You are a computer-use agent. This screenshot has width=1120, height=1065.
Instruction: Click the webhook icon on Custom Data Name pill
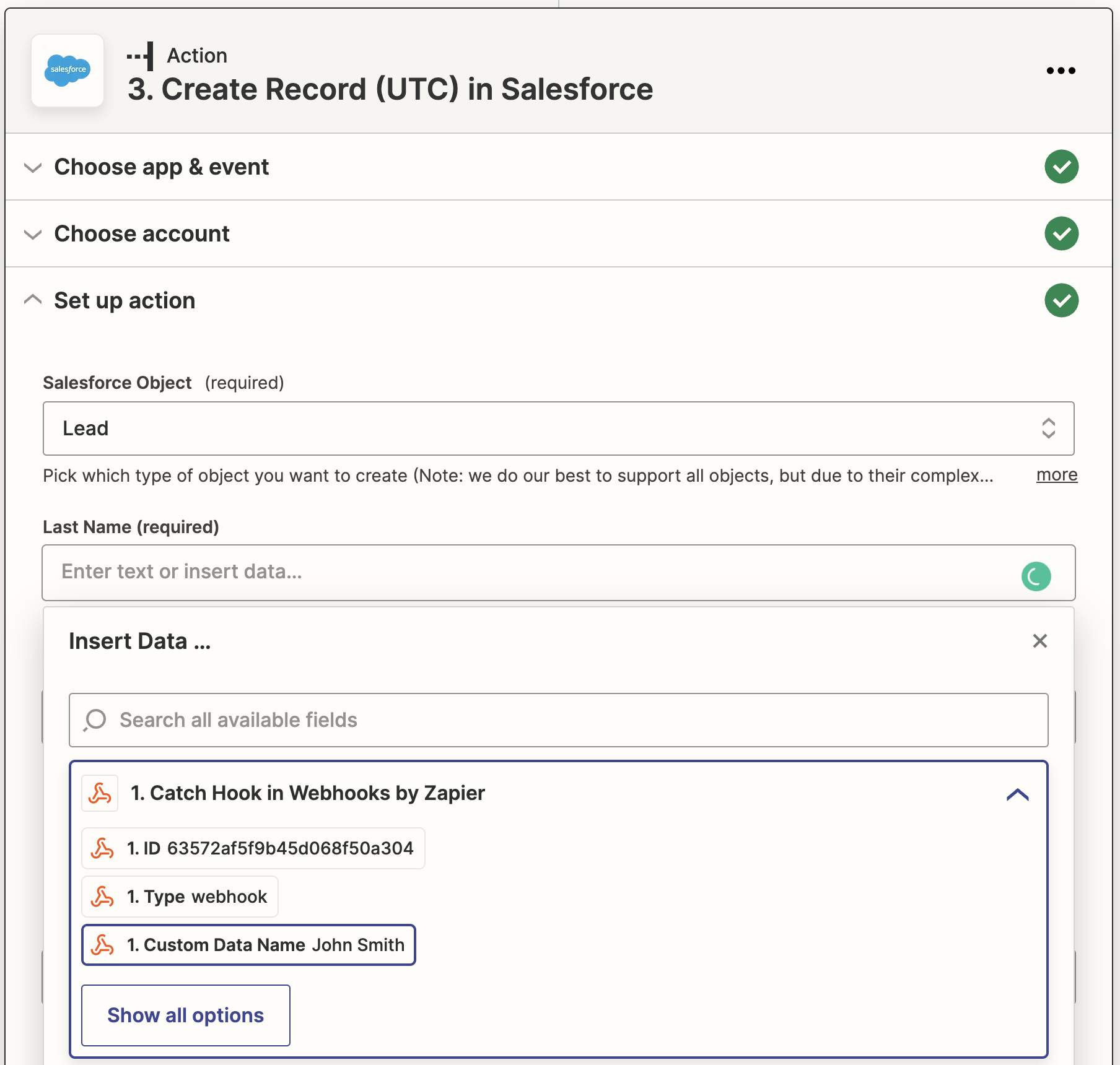click(x=102, y=945)
